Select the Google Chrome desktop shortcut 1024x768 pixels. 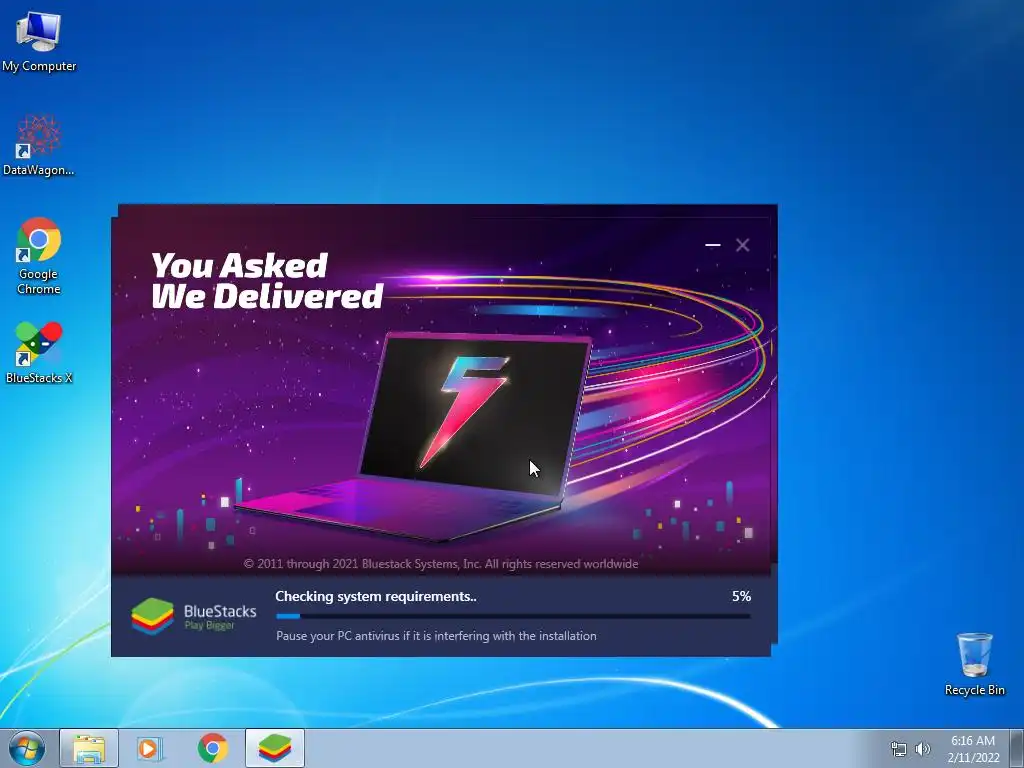(39, 256)
